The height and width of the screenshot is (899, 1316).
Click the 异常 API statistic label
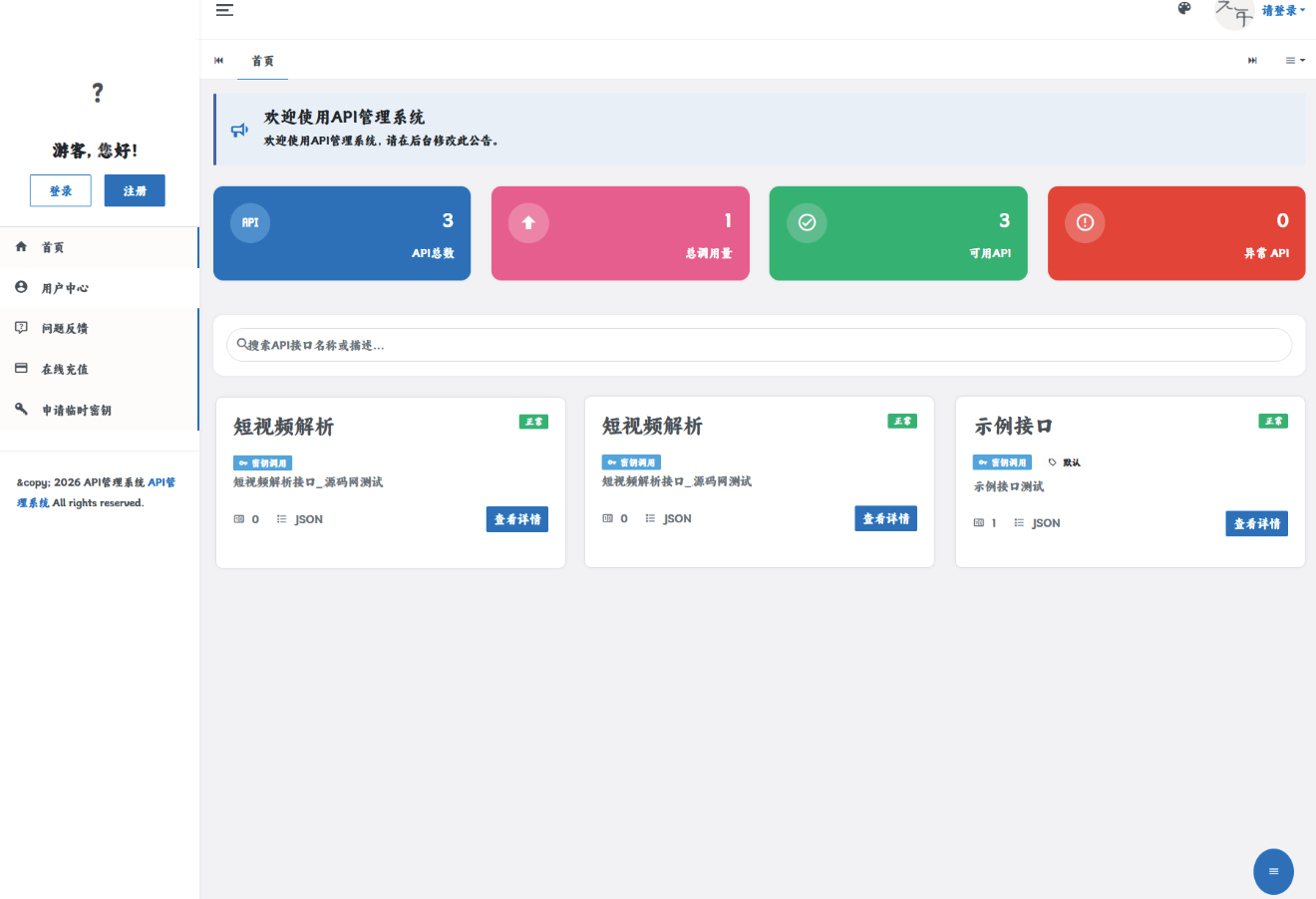point(1266,253)
